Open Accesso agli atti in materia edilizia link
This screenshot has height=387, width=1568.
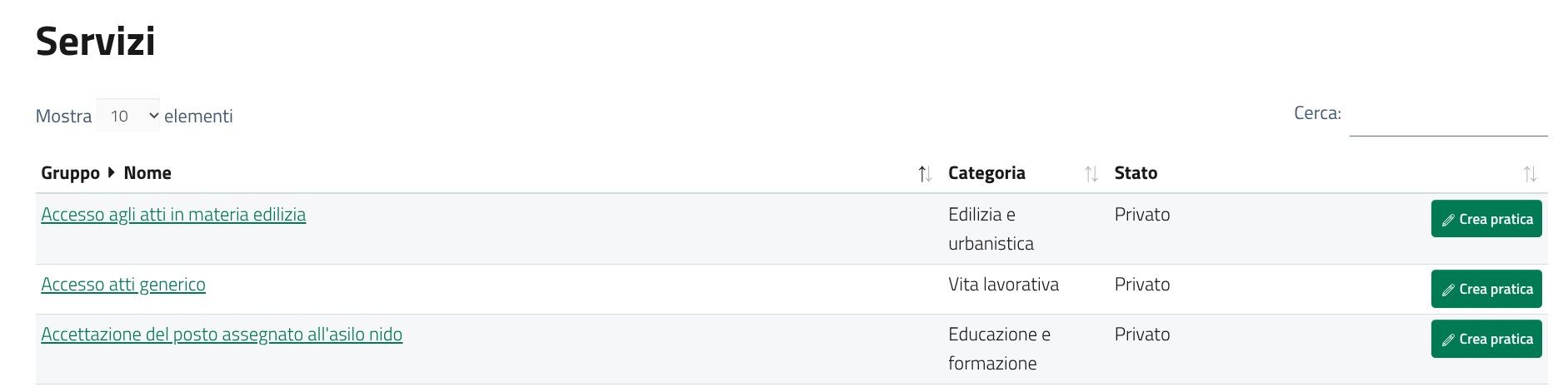[x=173, y=215]
